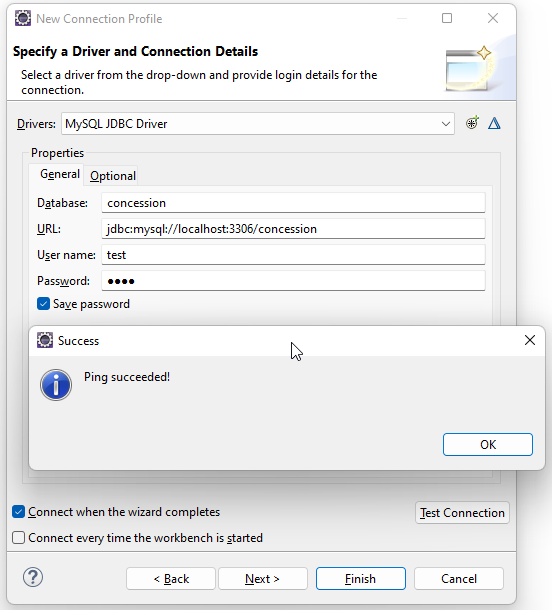
Task: Go Back to the previous wizard page
Action: coord(171,578)
